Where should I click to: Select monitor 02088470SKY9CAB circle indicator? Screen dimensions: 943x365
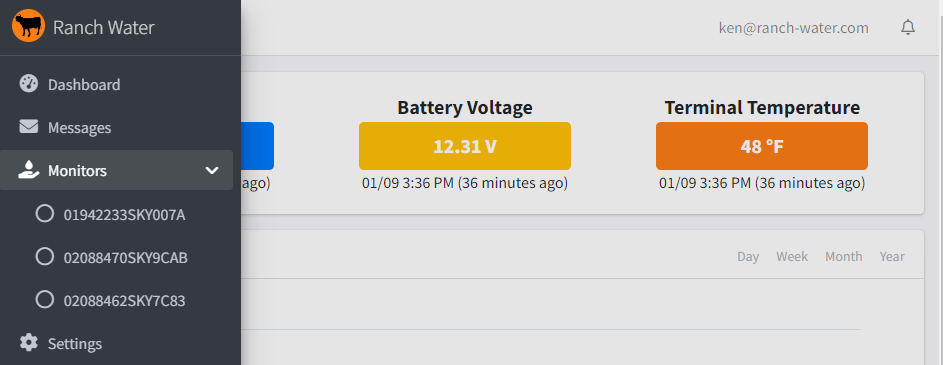[45, 257]
